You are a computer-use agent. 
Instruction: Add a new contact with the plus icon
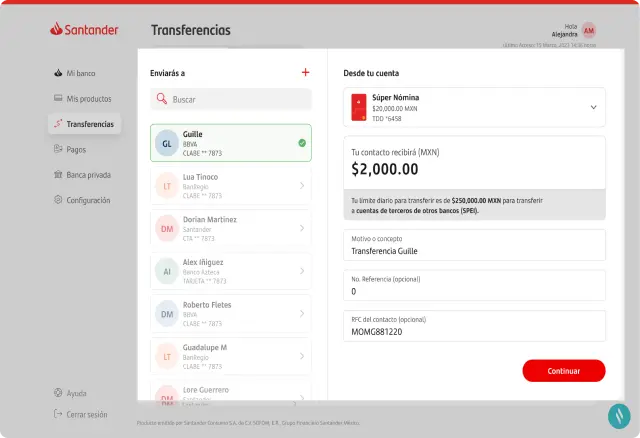click(305, 72)
